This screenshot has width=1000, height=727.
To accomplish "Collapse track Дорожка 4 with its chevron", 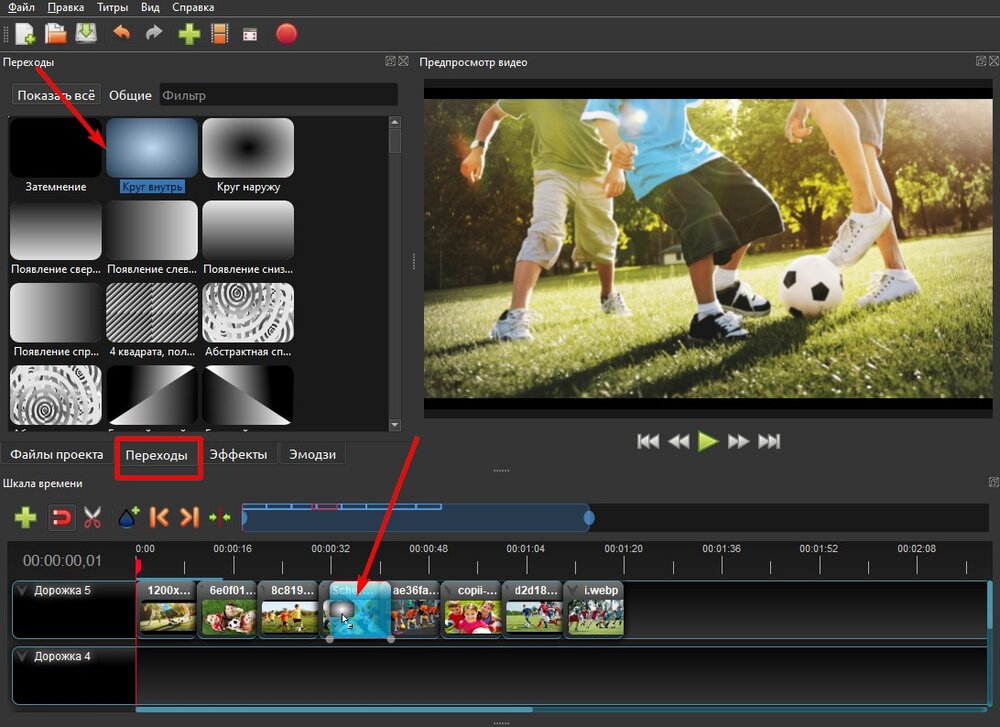I will 21,656.
